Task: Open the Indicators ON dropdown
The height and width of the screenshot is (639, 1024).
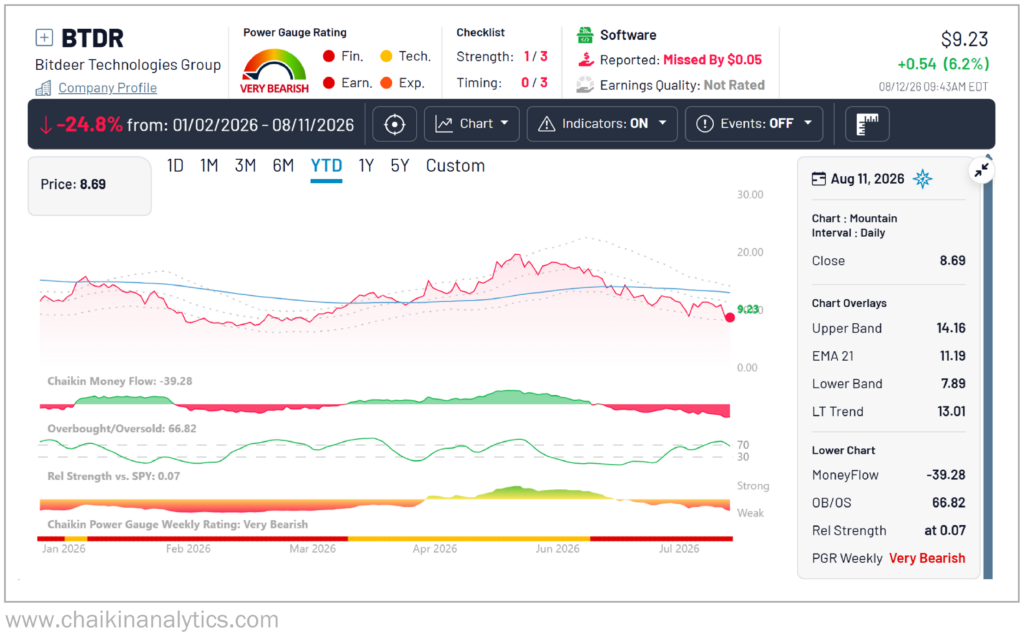Action: pyautogui.click(x=602, y=124)
